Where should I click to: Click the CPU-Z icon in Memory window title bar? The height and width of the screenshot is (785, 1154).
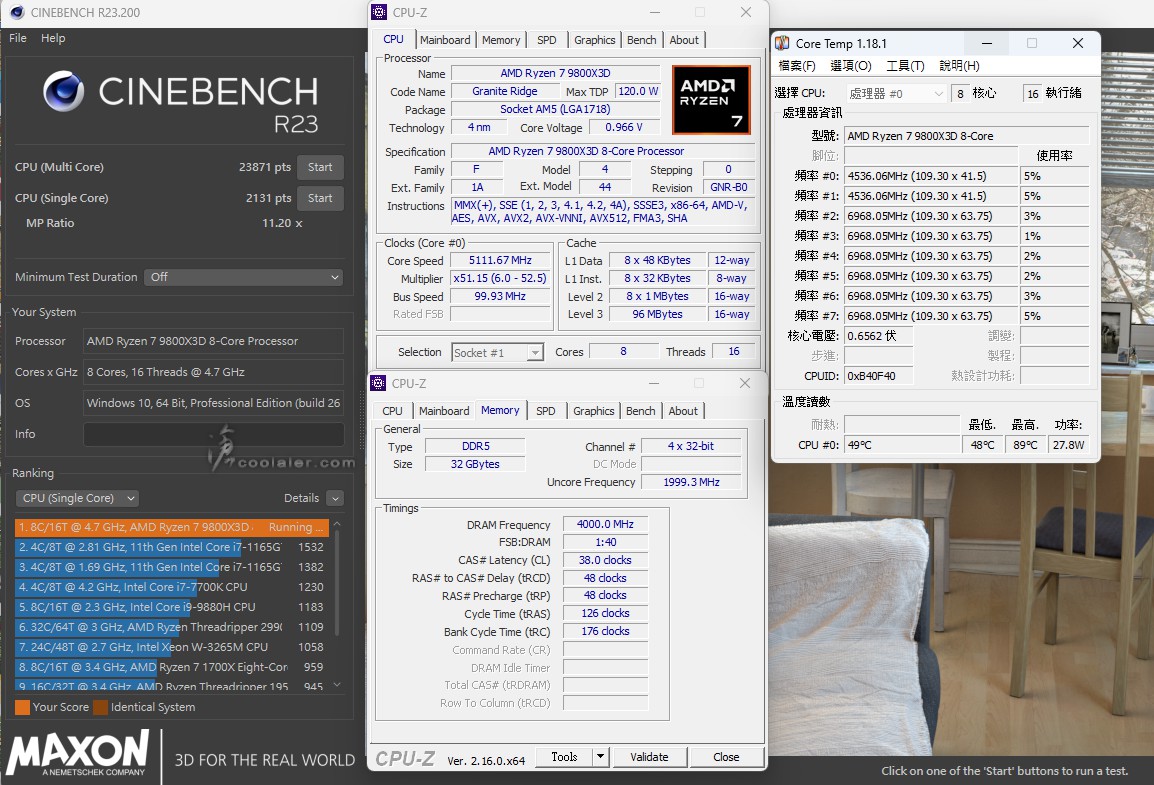pyautogui.click(x=379, y=383)
